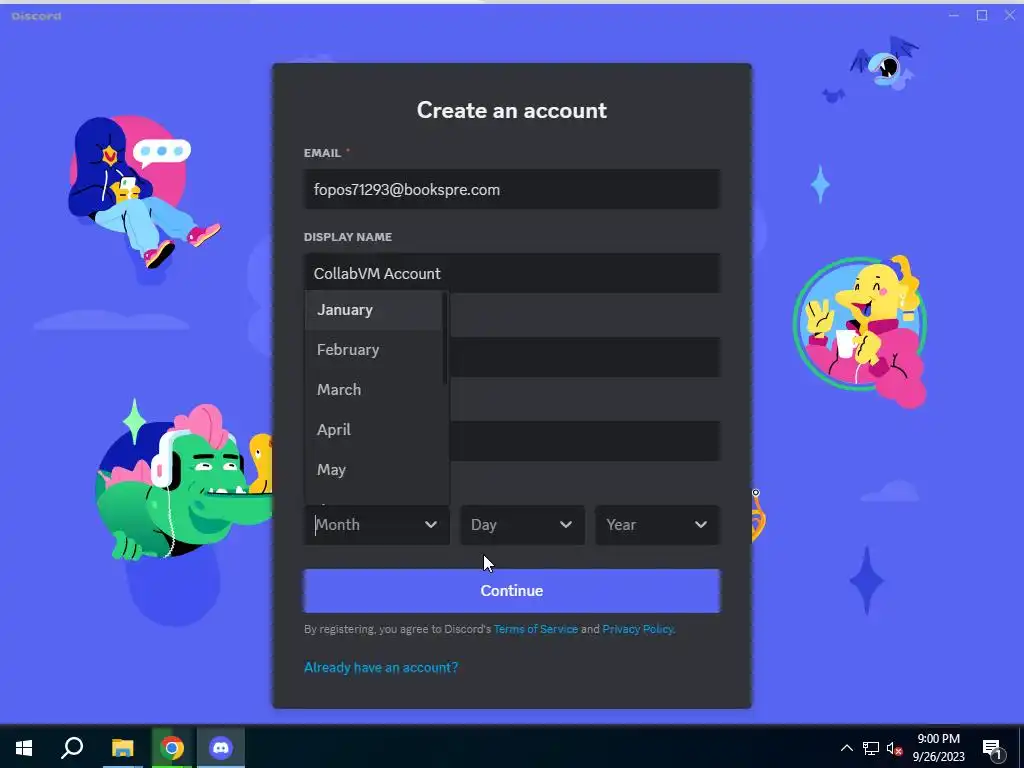The width and height of the screenshot is (1024, 768).
Task: Click the Month dropdown chevron arrow
Action: 431,524
